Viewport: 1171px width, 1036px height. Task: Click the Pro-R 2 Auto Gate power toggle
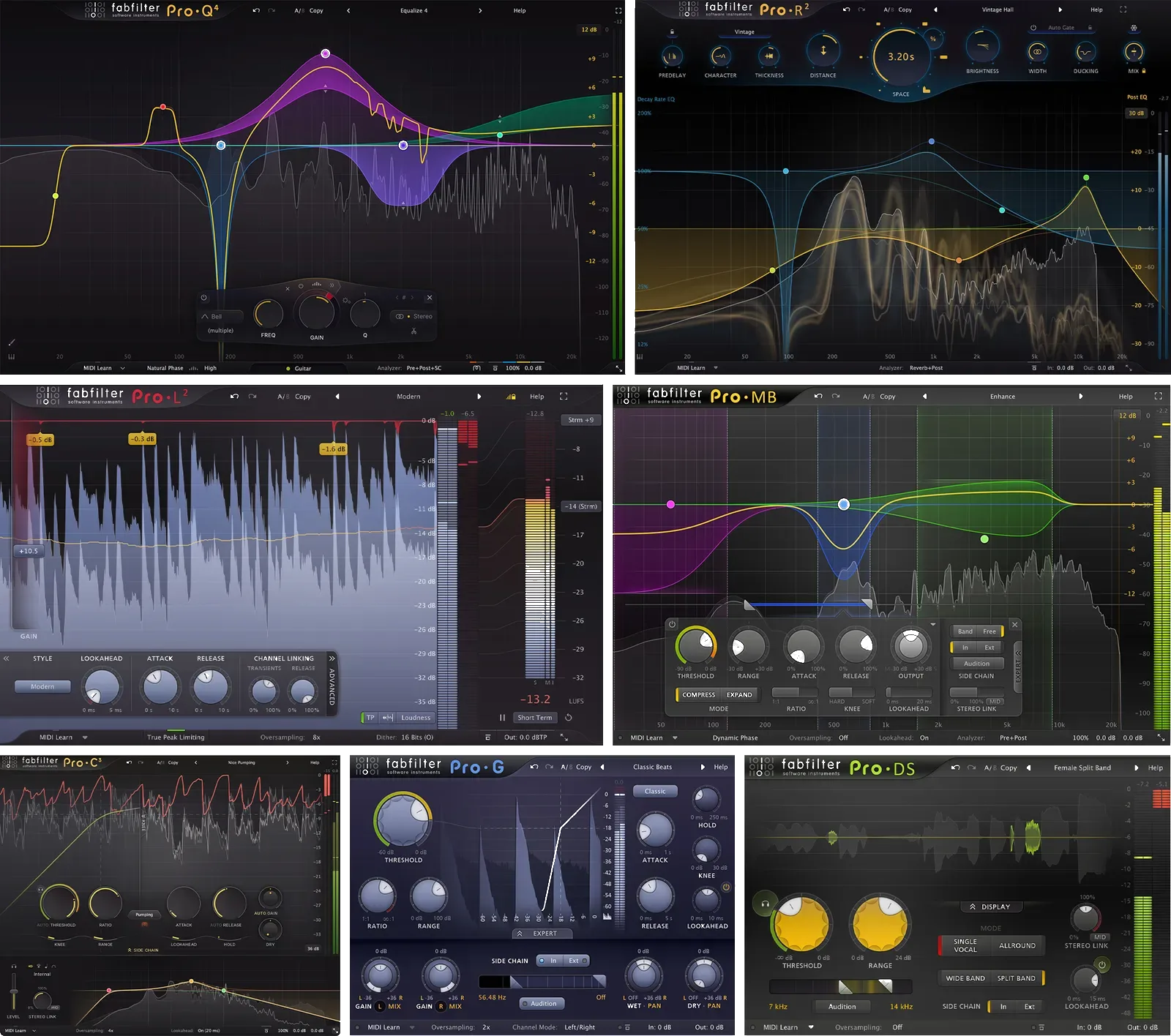[1033, 28]
